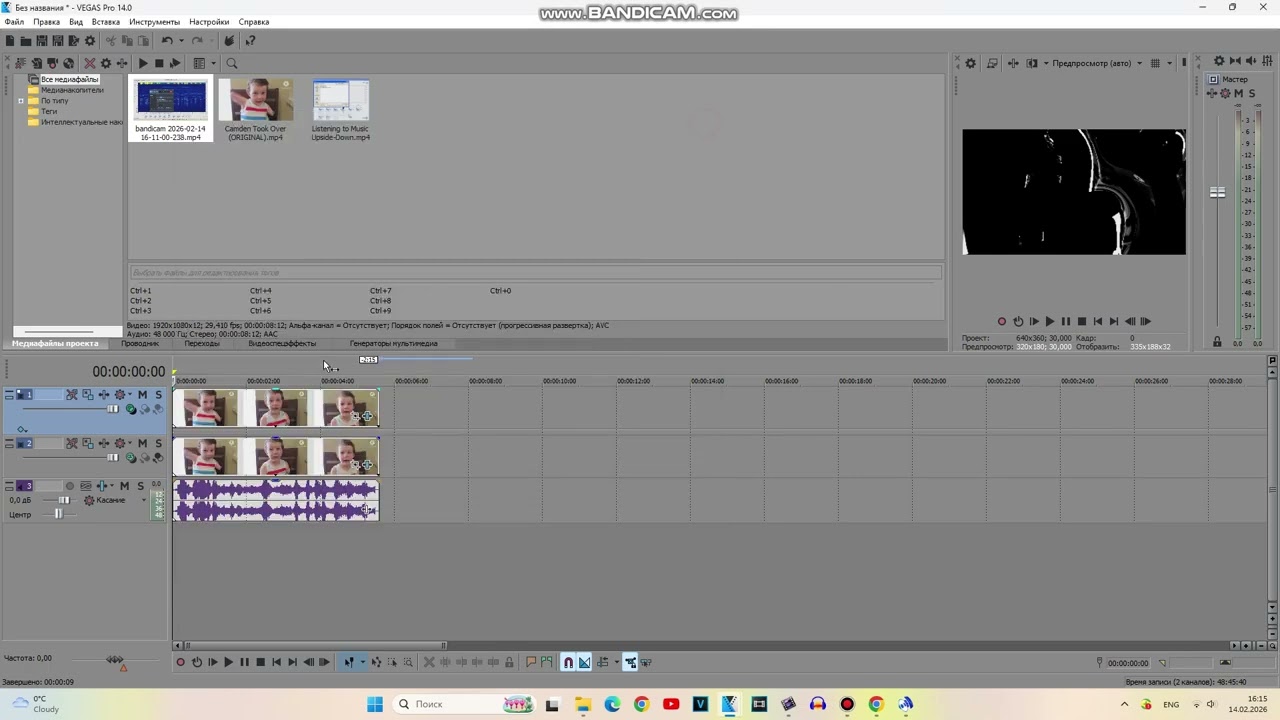Mute video track 2
This screenshot has height=720, width=1280.
[x=142, y=443]
